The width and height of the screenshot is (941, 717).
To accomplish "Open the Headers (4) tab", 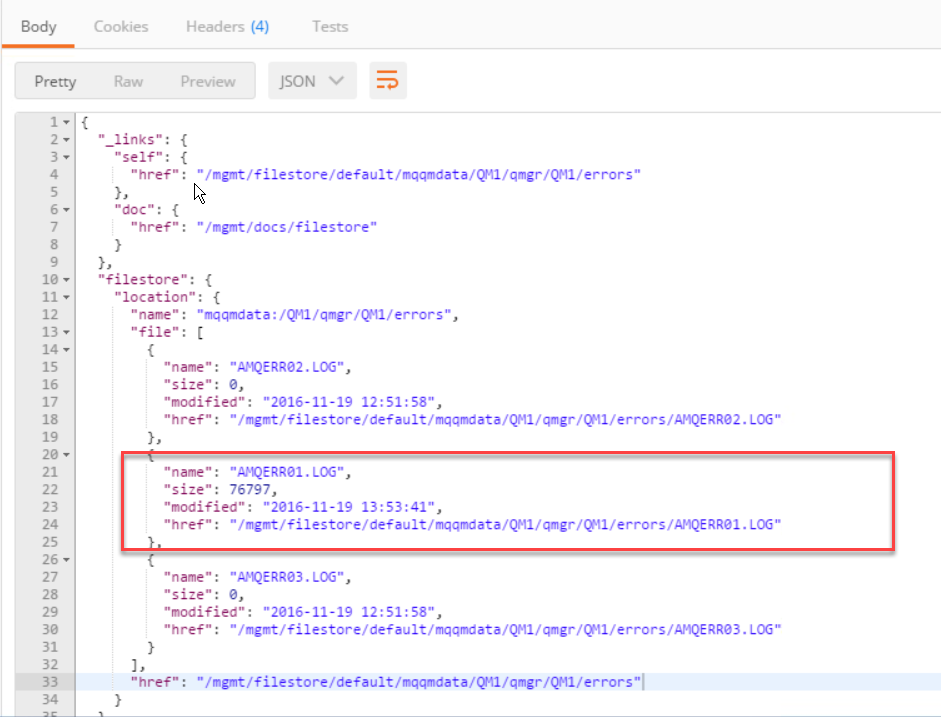I will 227,26.
